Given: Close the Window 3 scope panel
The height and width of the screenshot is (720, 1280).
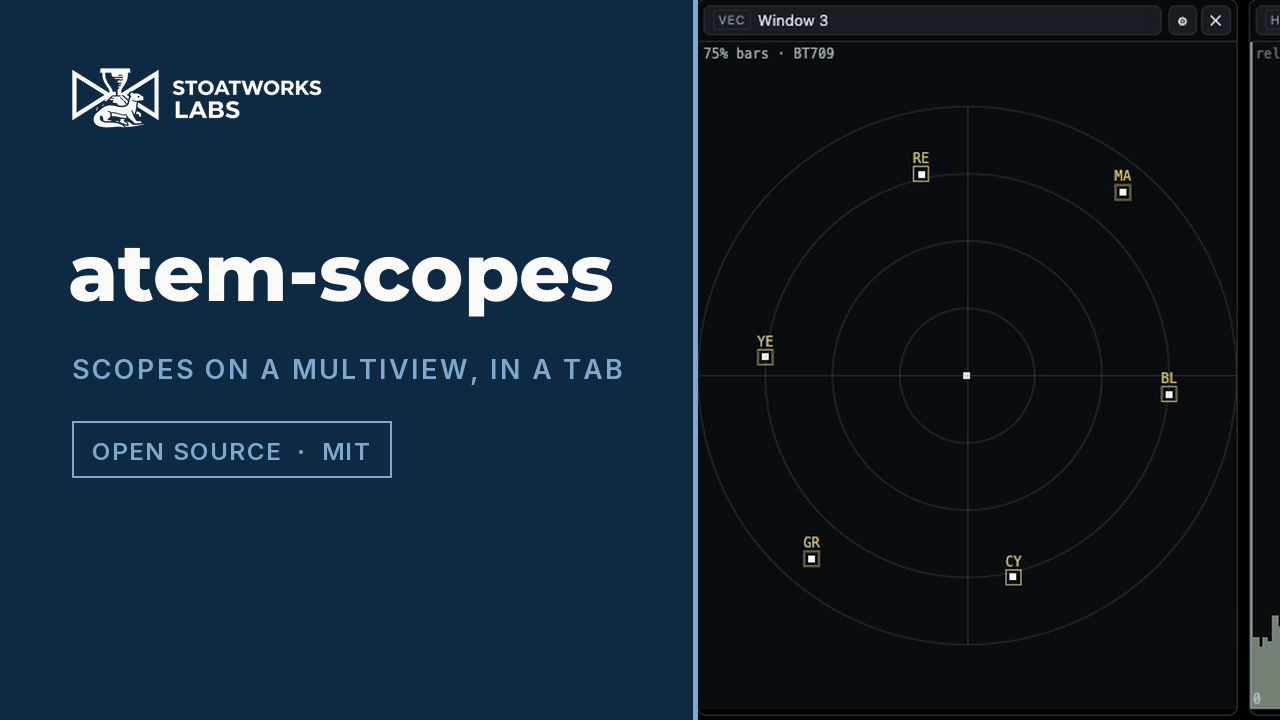Looking at the screenshot, I should (x=1216, y=21).
